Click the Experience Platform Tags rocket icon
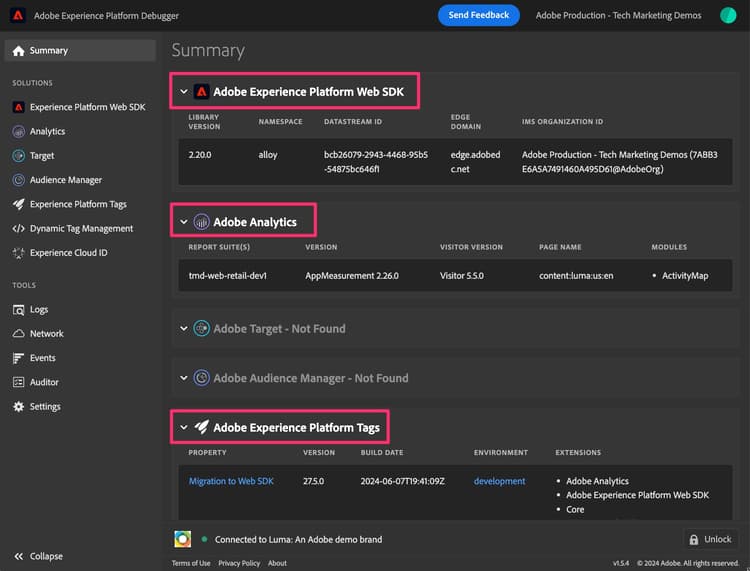This screenshot has height=571, width=750. click(19, 204)
